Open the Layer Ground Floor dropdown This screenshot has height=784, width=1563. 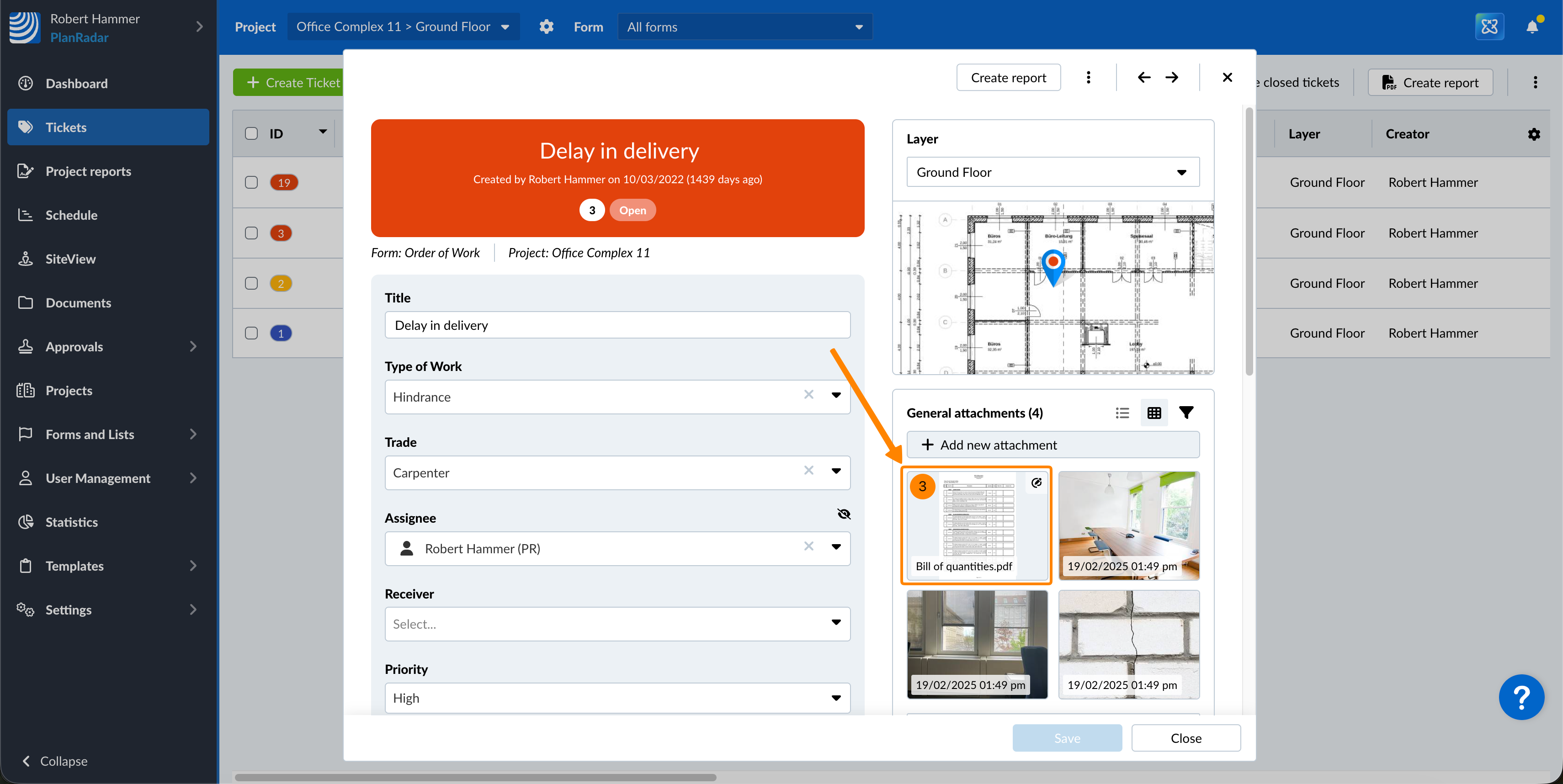pos(1053,172)
